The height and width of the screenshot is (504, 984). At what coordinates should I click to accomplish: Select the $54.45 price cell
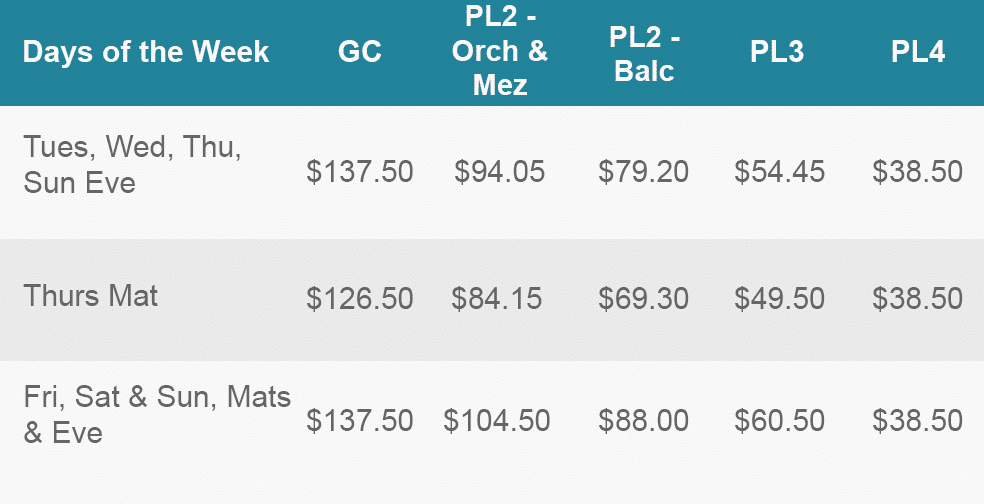point(779,171)
